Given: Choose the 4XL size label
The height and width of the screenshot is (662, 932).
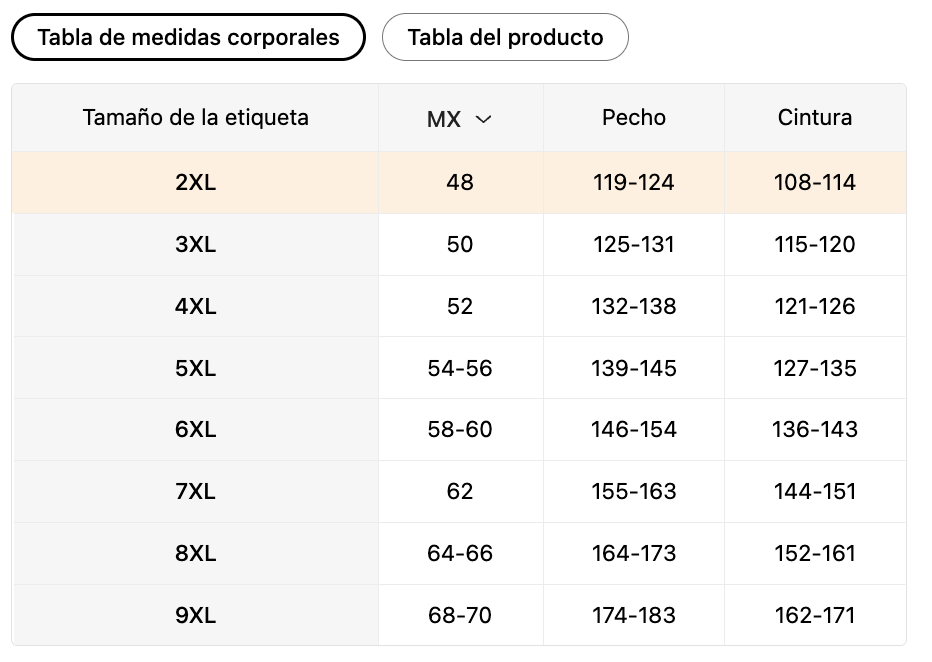Looking at the screenshot, I should (x=195, y=307).
